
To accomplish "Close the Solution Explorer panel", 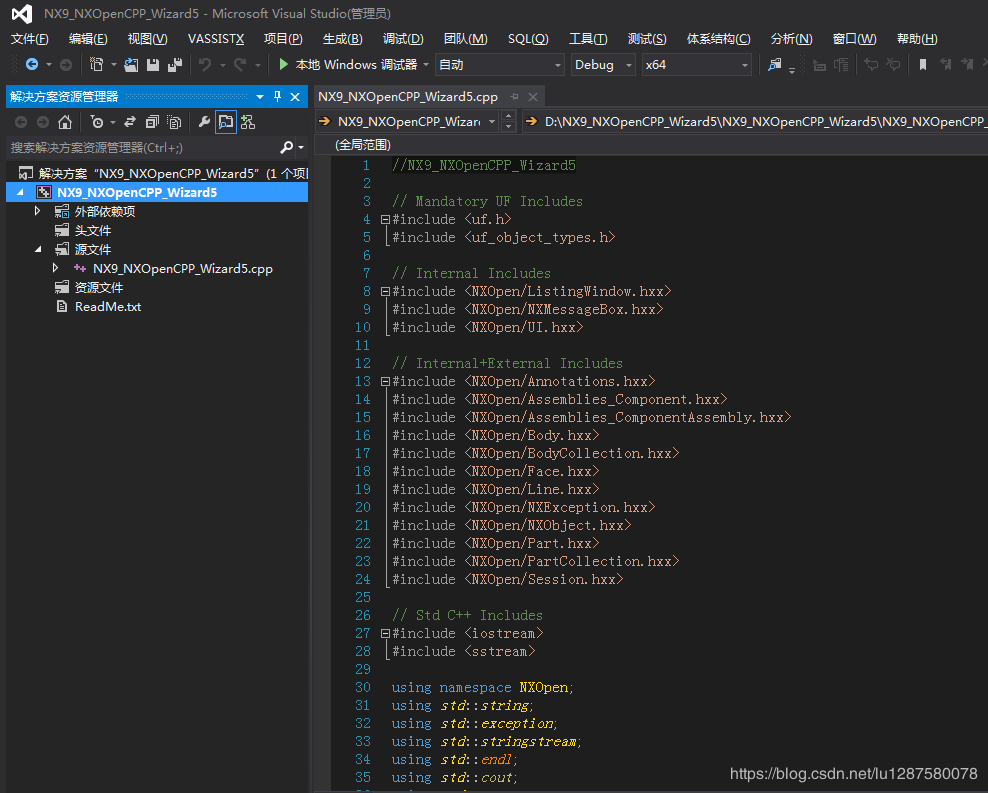I will coord(295,96).
